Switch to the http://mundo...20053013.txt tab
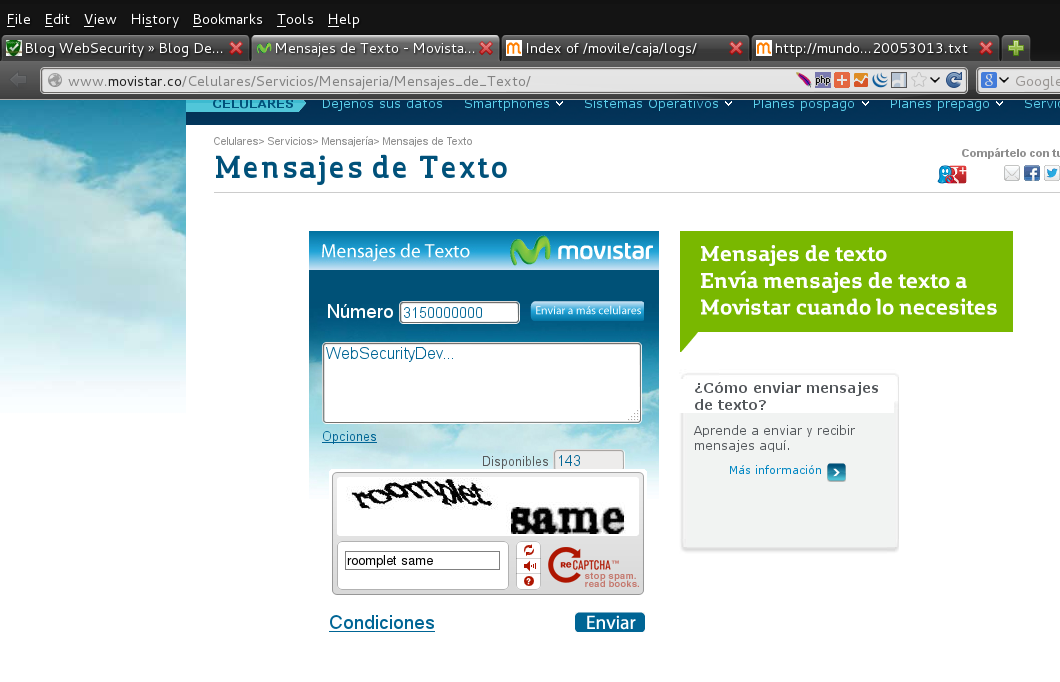 (x=874, y=48)
